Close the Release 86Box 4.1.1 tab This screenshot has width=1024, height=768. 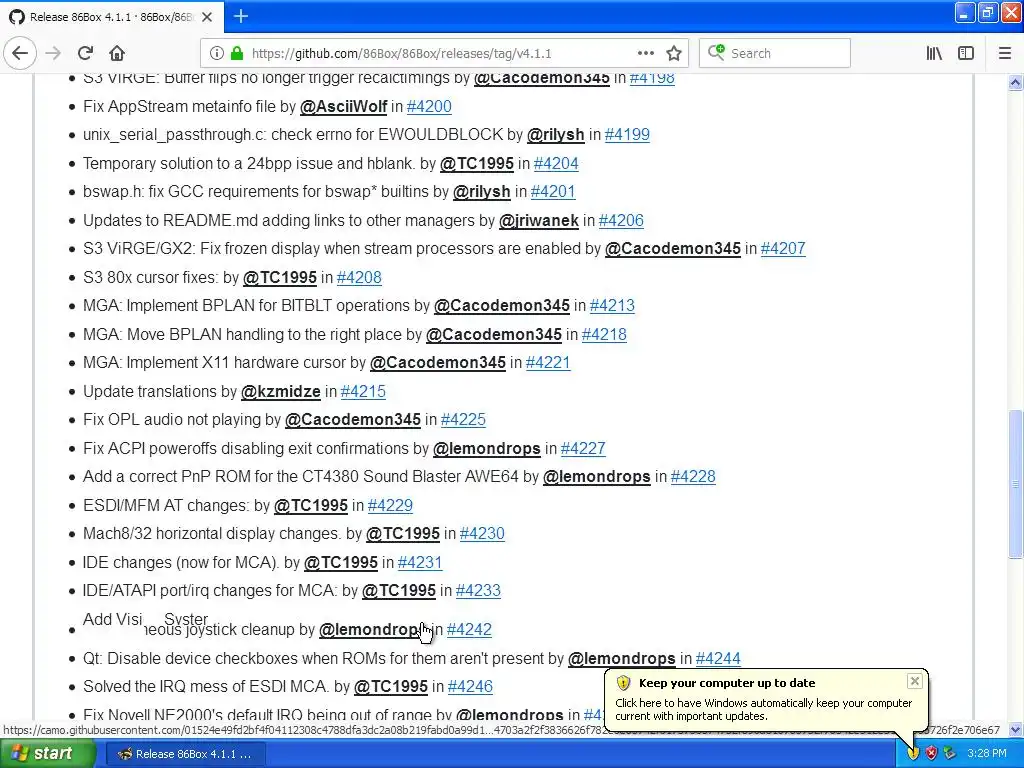click(207, 17)
